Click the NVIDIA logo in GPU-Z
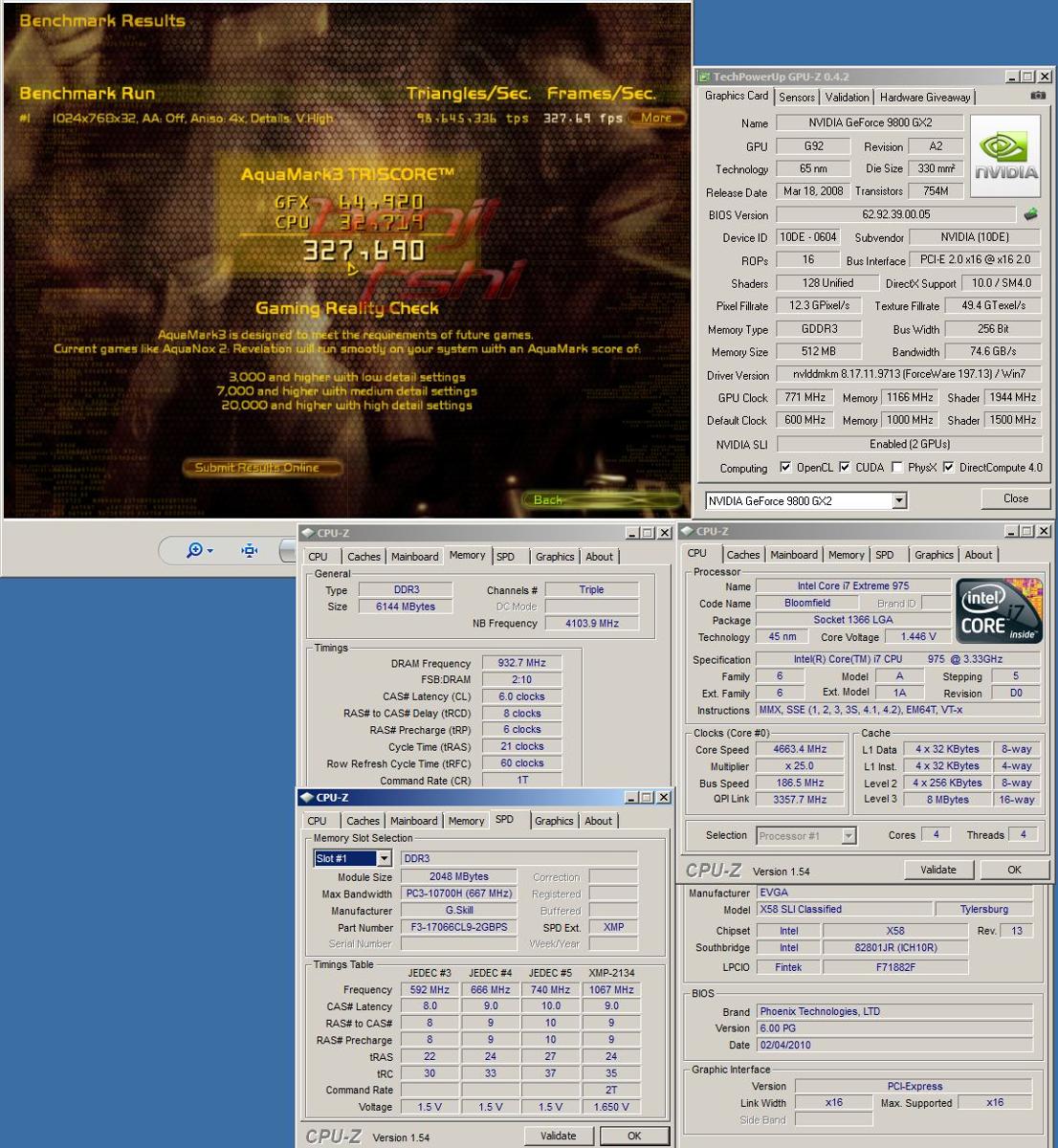1058x1148 pixels. (1005, 156)
